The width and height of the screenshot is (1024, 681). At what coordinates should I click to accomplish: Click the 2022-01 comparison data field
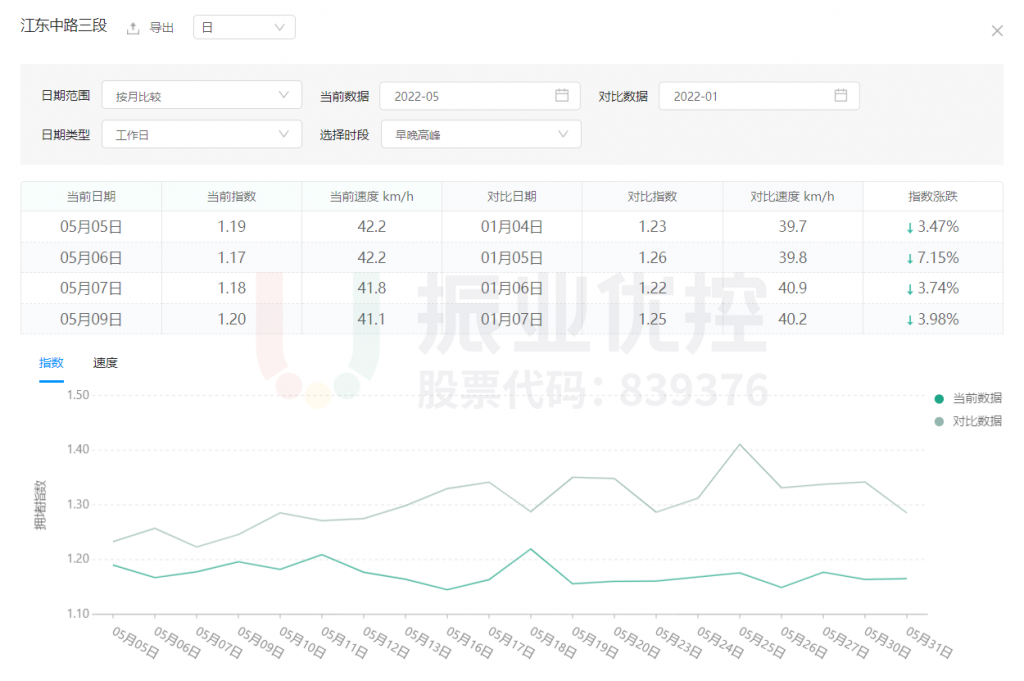pyautogui.click(x=745, y=96)
